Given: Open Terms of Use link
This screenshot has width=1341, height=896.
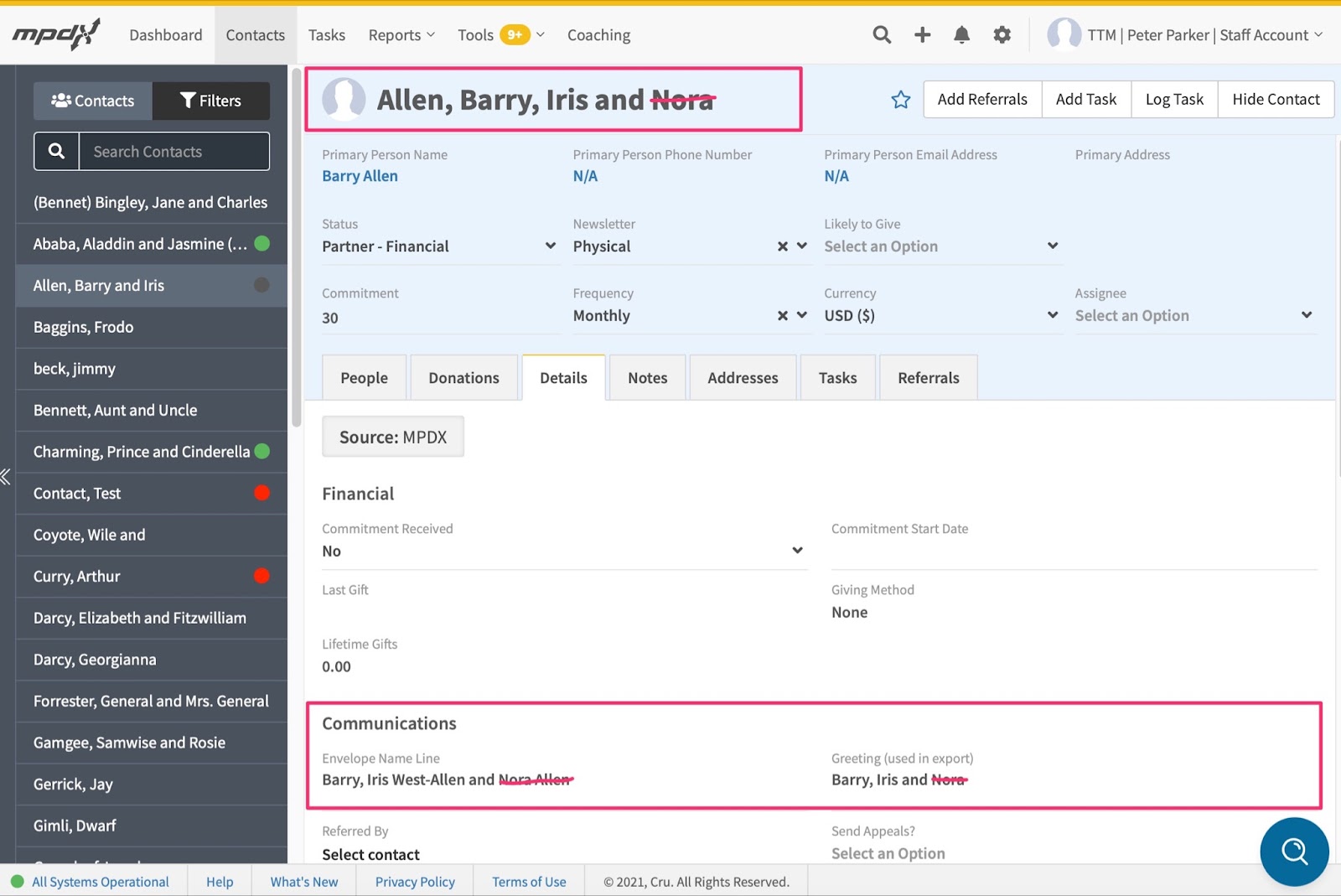Looking at the screenshot, I should tap(529, 882).
